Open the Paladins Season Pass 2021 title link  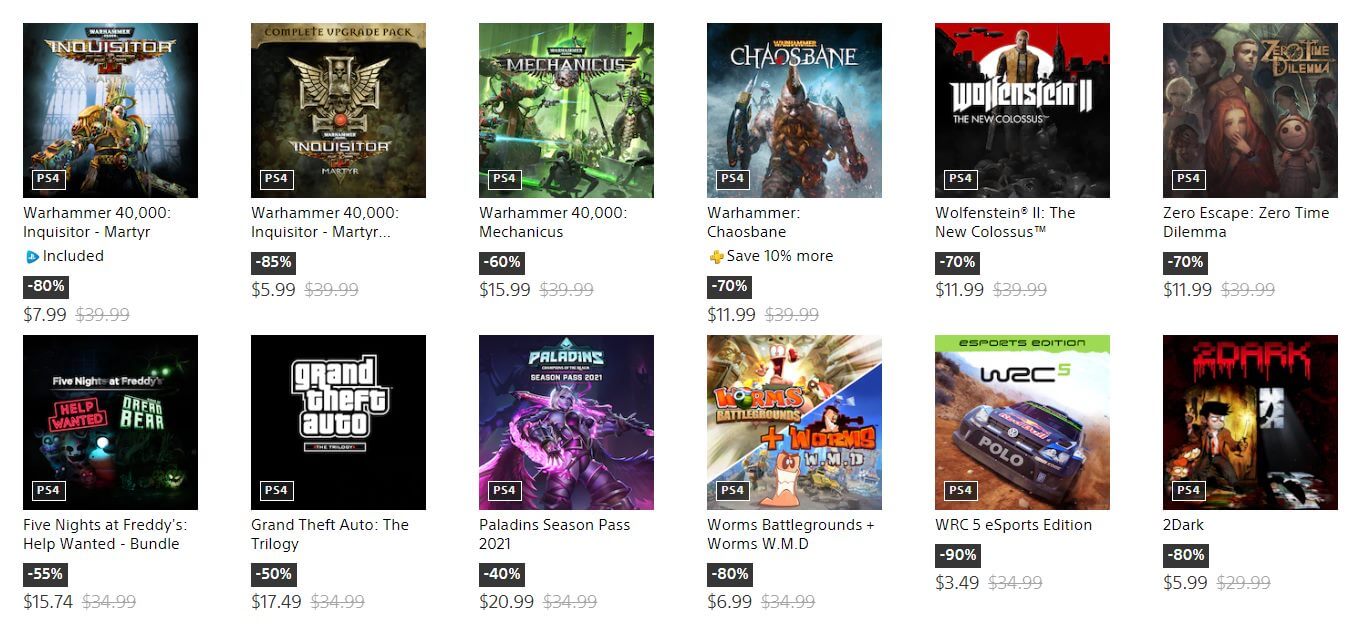[x=554, y=534]
